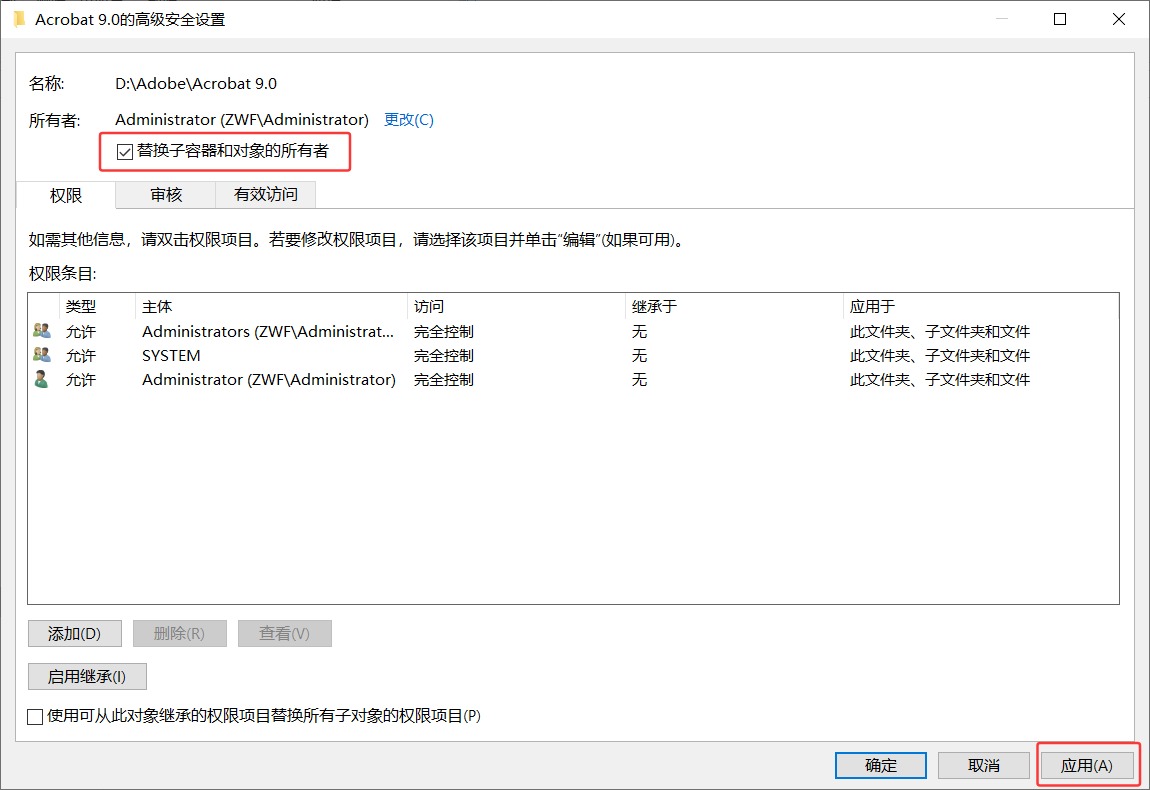Close the advanced security settings dialog

coord(1118,19)
